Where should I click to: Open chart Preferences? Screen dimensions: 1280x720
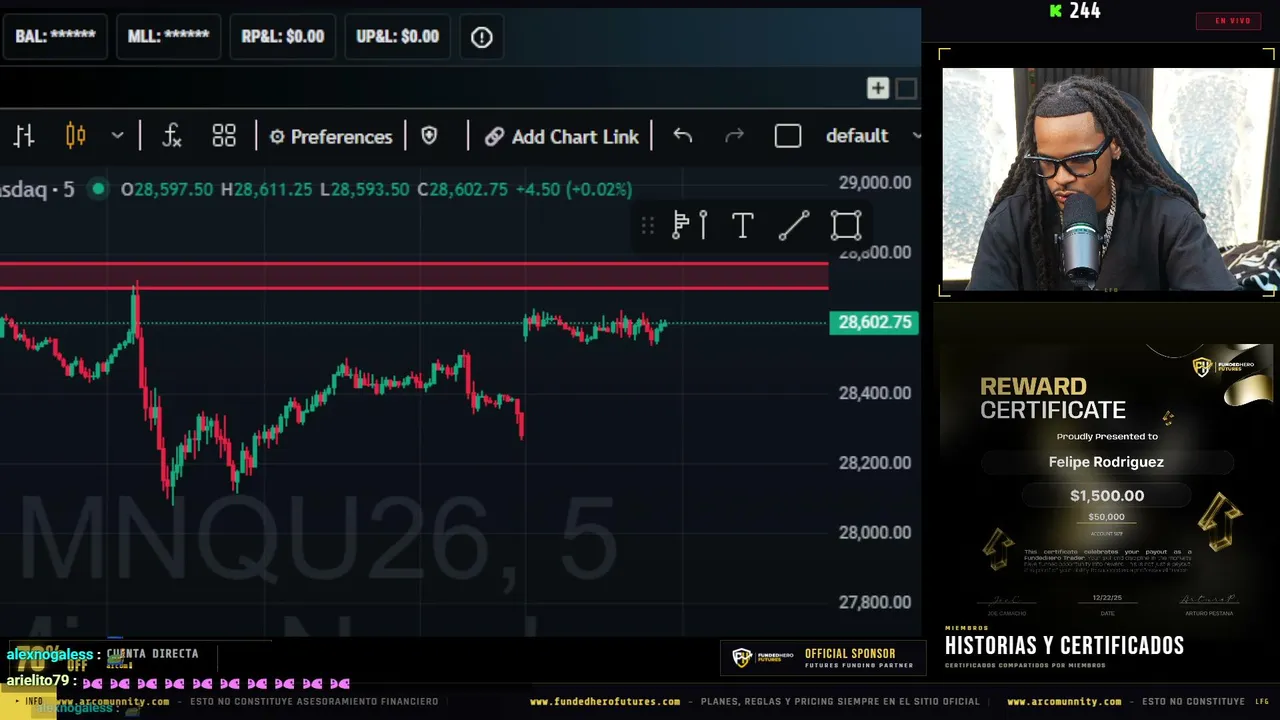[331, 136]
